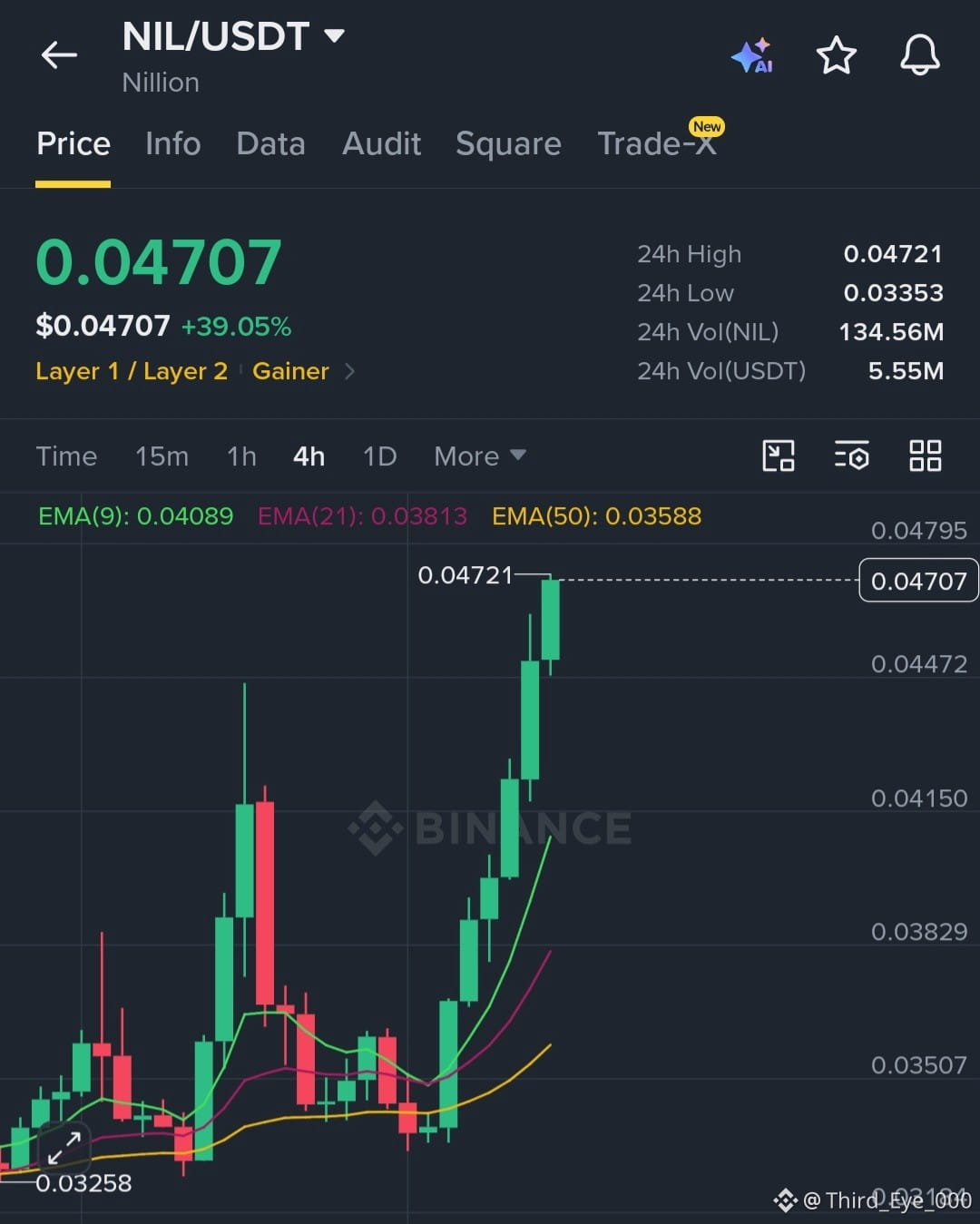Open chart indicator settings icon
The height and width of the screenshot is (1224, 980).
tap(852, 455)
